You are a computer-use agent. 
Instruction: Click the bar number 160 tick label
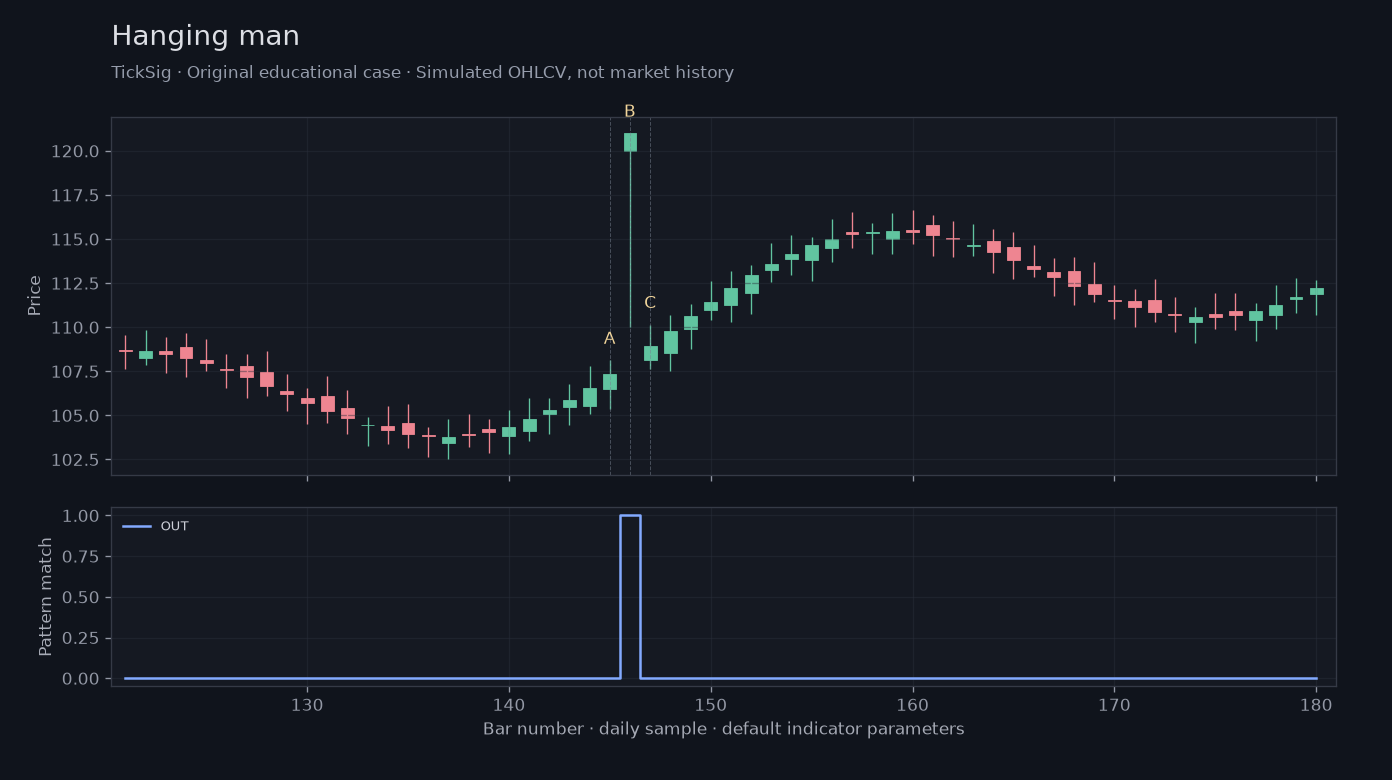coord(913,703)
